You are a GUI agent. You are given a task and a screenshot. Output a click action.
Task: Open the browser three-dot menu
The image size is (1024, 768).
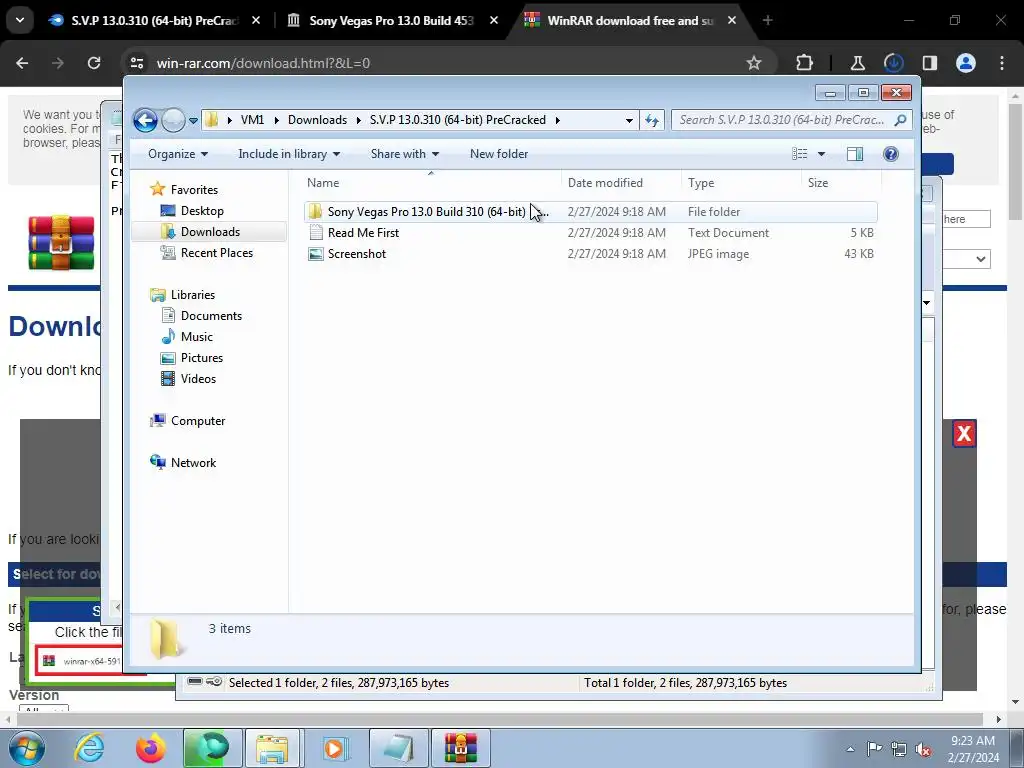pyautogui.click(x=1002, y=63)
